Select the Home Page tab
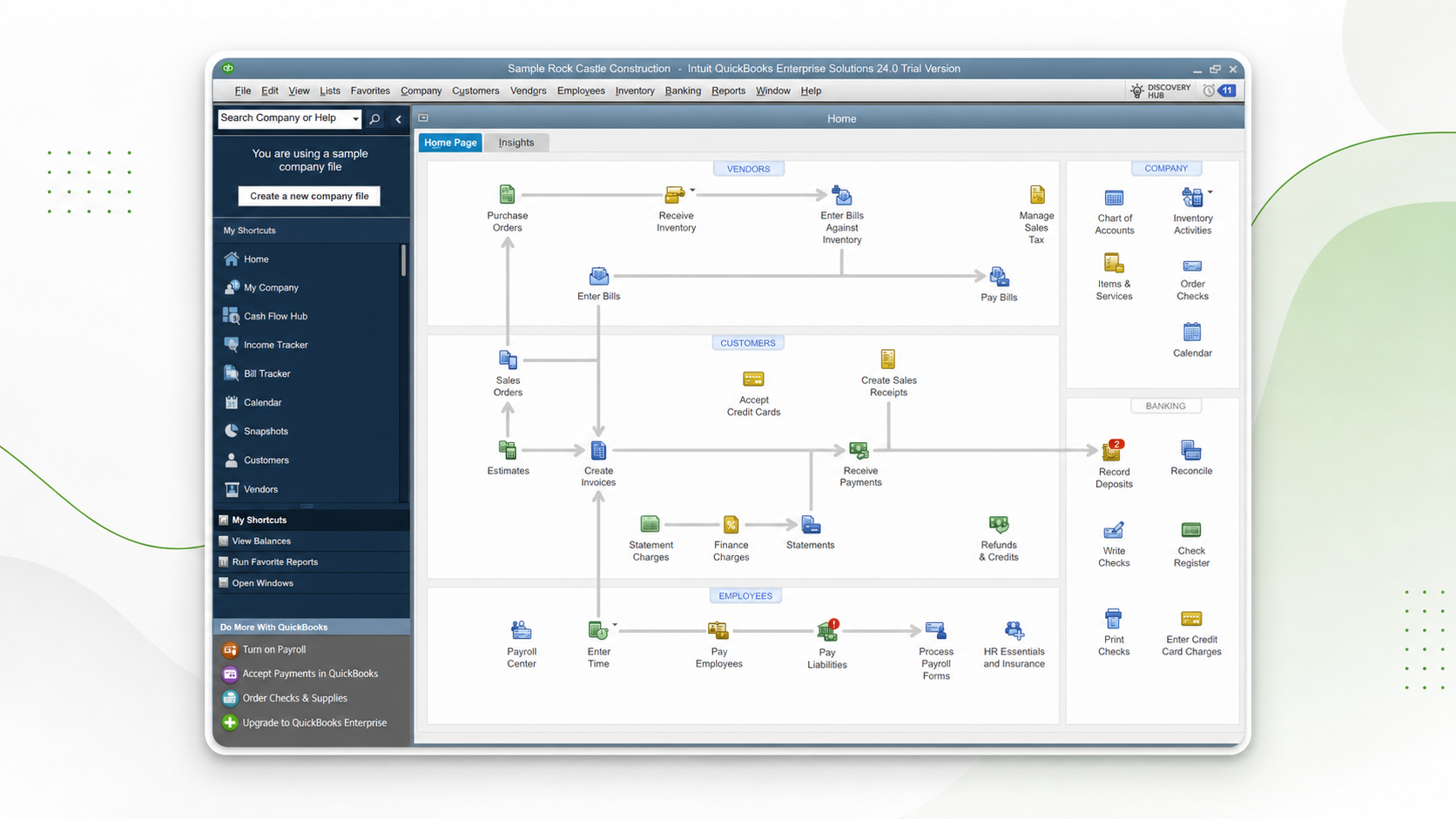 coord(450,143)
